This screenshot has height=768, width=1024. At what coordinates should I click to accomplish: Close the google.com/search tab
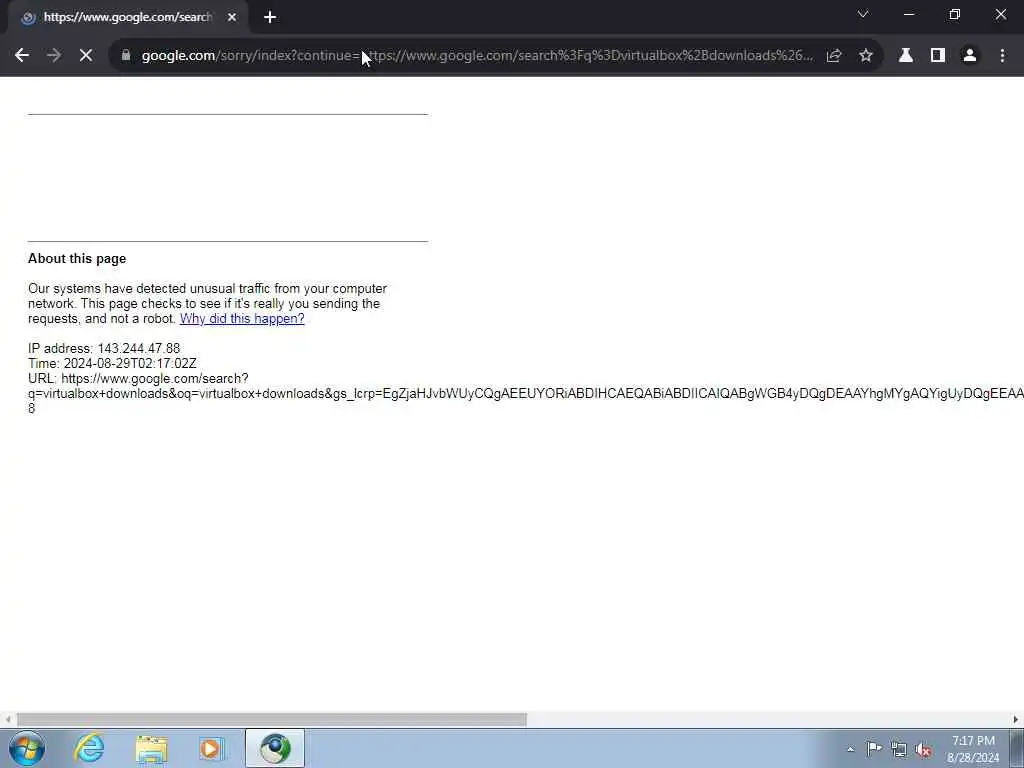click(x=232, y=17)
